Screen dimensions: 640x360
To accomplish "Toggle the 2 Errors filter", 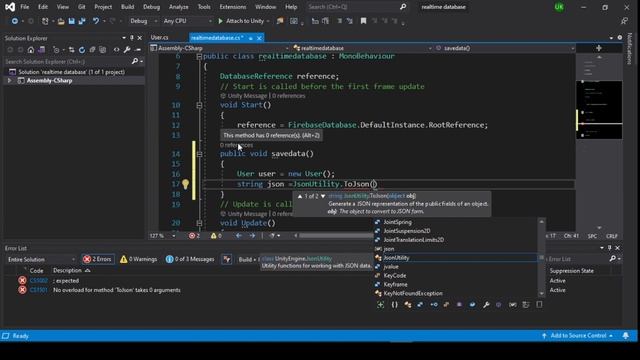I will 97,259.
